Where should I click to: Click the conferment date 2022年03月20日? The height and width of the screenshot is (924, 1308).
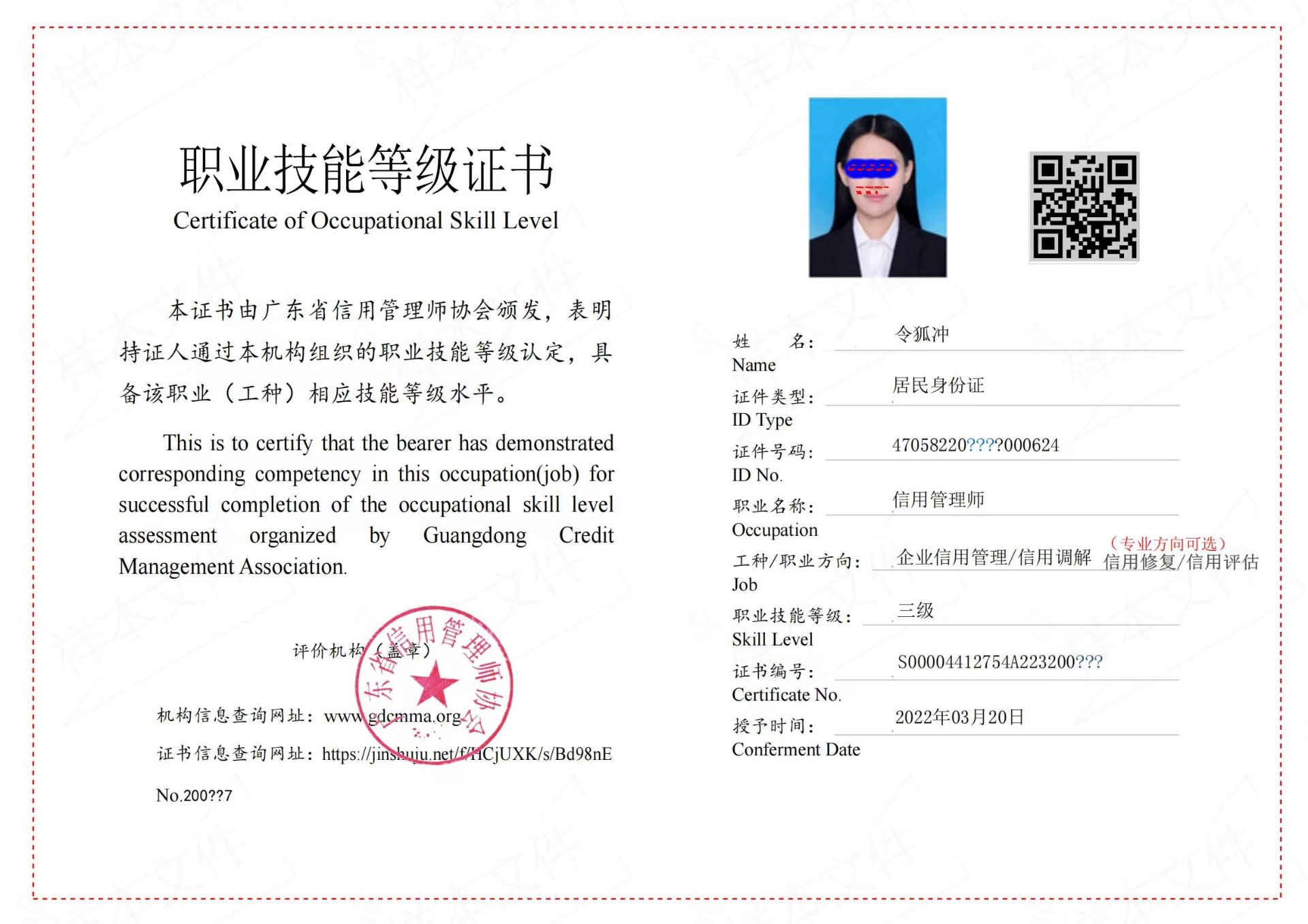pyautogui.click(x=959, y=717)
